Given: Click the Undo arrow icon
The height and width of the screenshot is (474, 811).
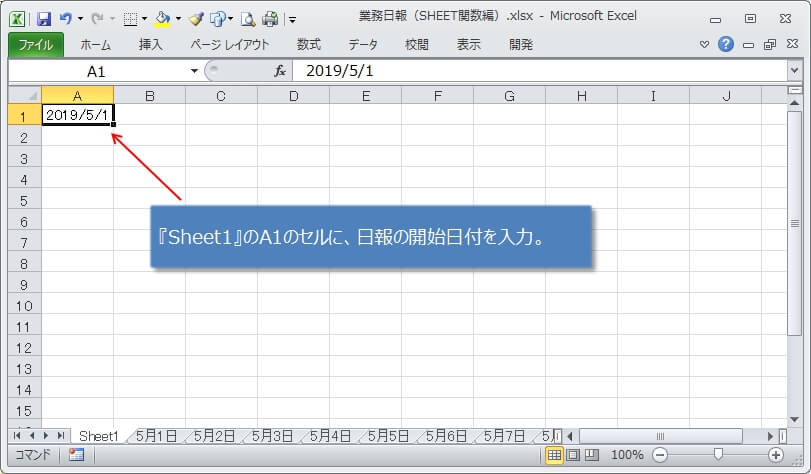Looking at the screenshot, I should click(x=66, y=18).
